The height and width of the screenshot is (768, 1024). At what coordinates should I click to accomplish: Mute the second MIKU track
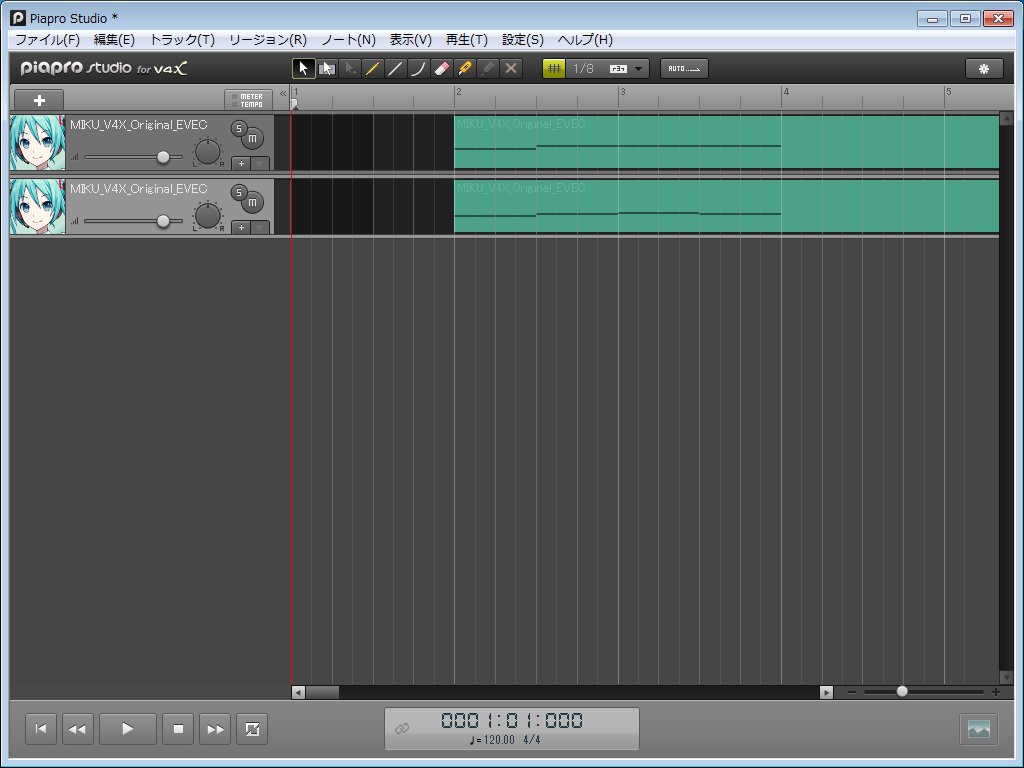tap(253, 202)
